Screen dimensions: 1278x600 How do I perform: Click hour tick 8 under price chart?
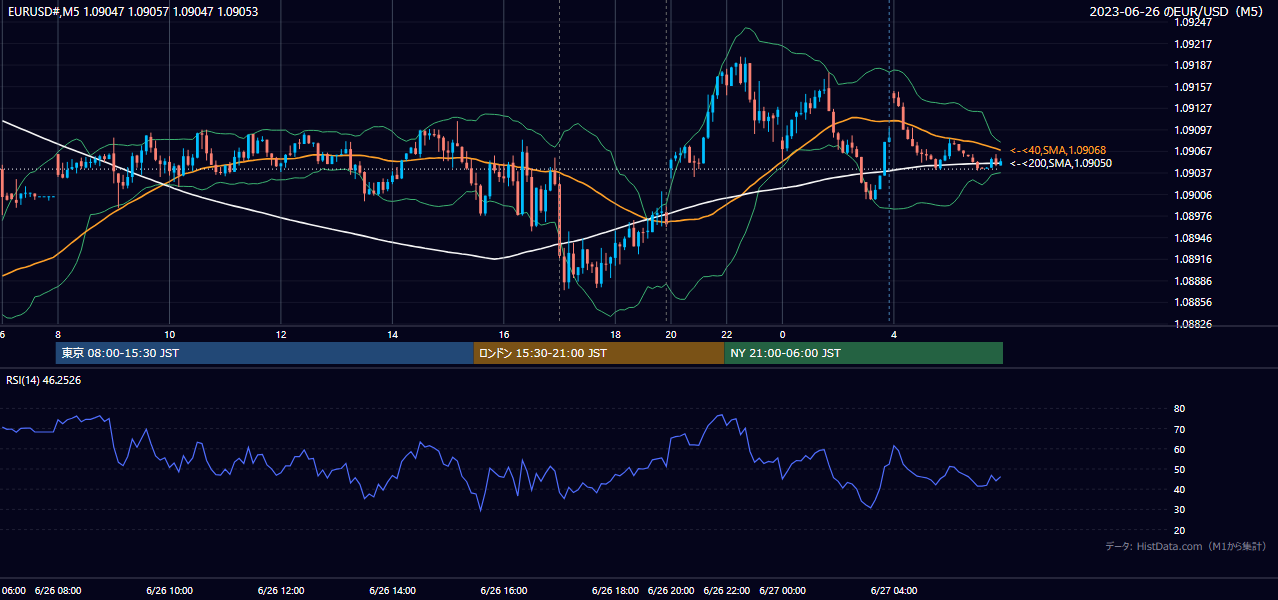tap(58, 335)
